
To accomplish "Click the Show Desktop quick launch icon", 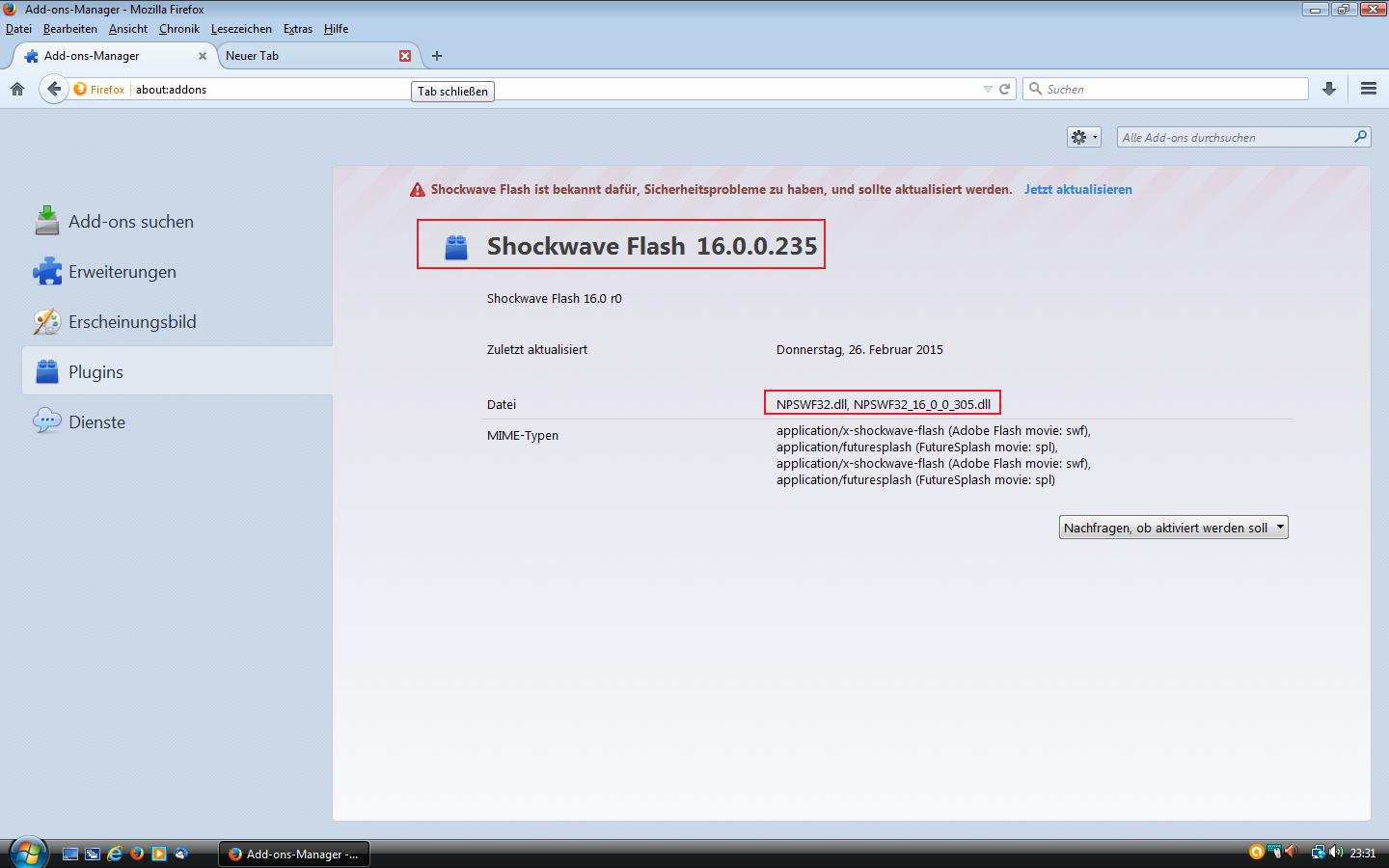I will tap(70, 854).
